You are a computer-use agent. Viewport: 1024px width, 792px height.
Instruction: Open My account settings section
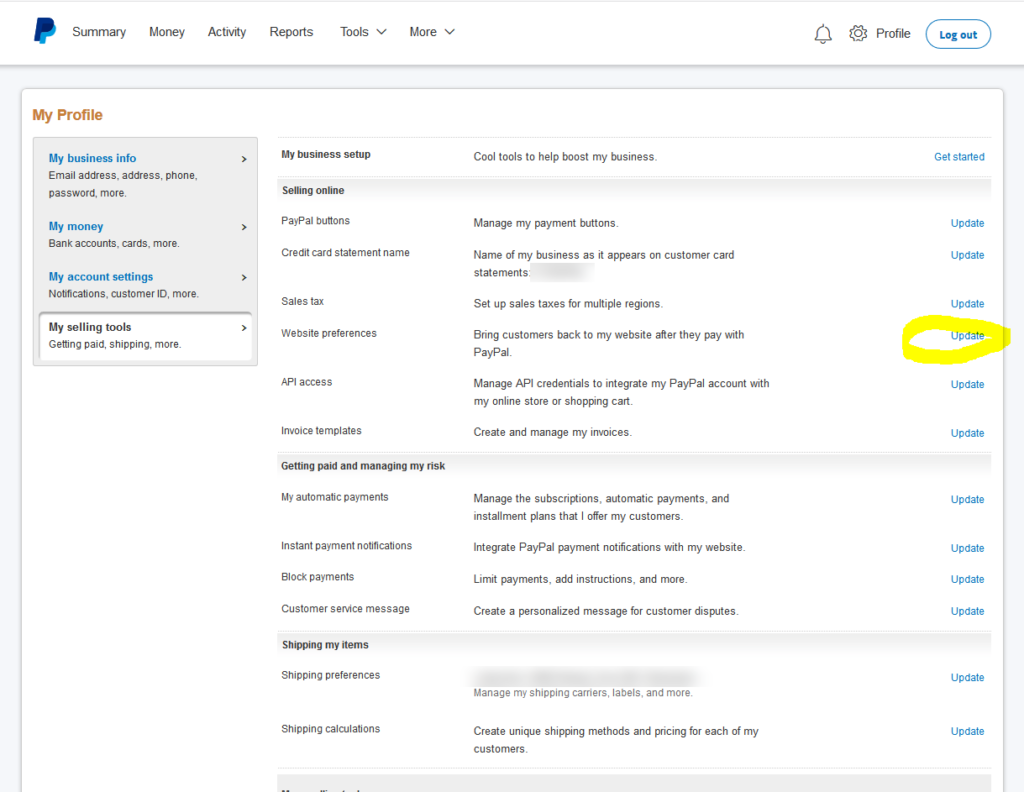pyautogui.click(x=101, y=276)
